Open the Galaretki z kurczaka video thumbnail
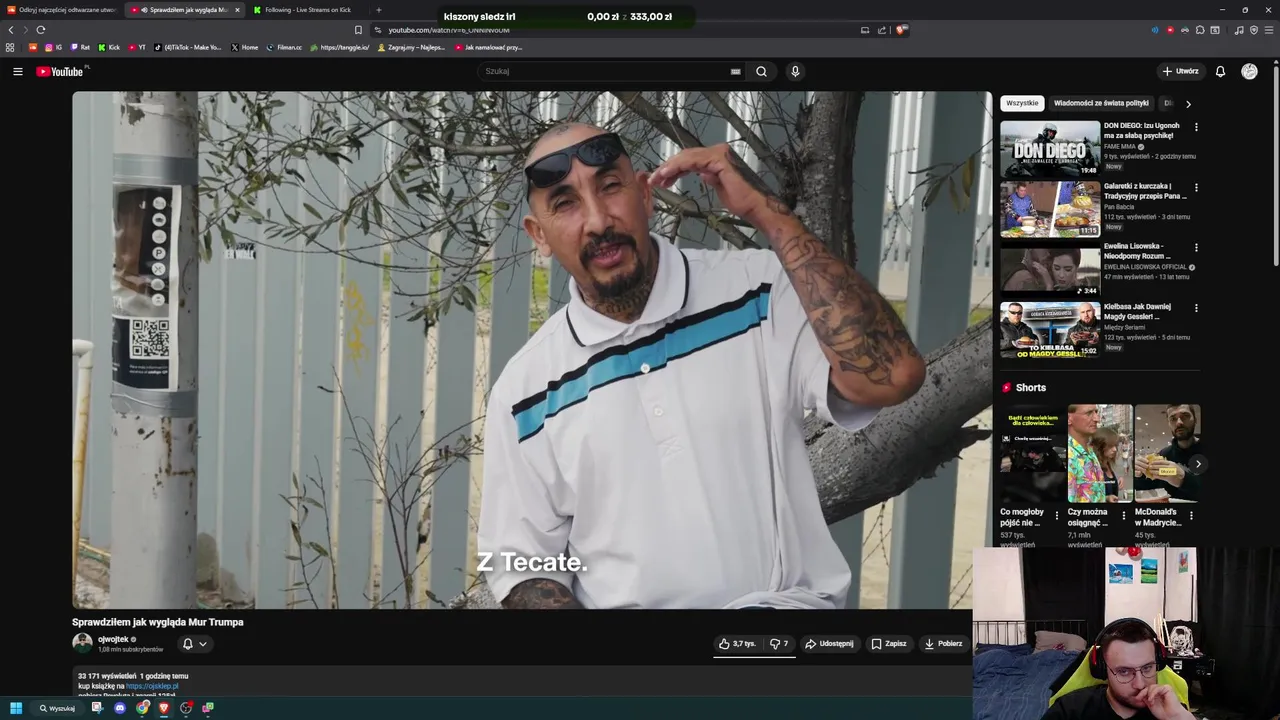 [x=1050, y=209]
